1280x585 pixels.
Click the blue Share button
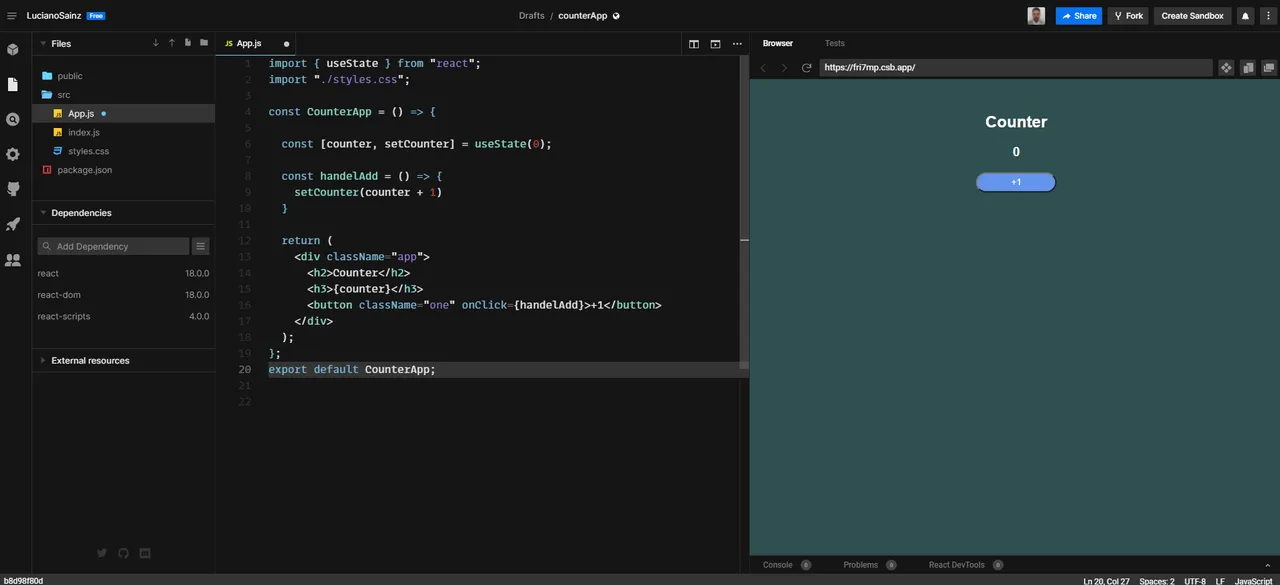(x=1079, y=16)
